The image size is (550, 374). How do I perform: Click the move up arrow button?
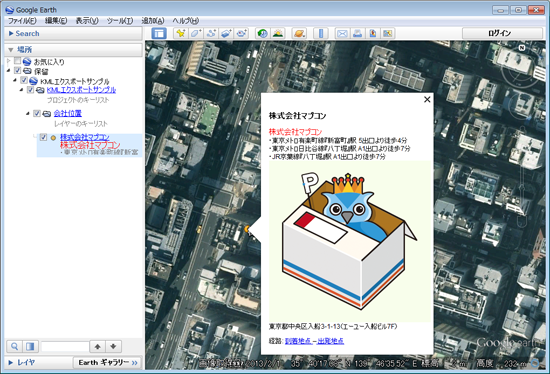coord(98,347)
